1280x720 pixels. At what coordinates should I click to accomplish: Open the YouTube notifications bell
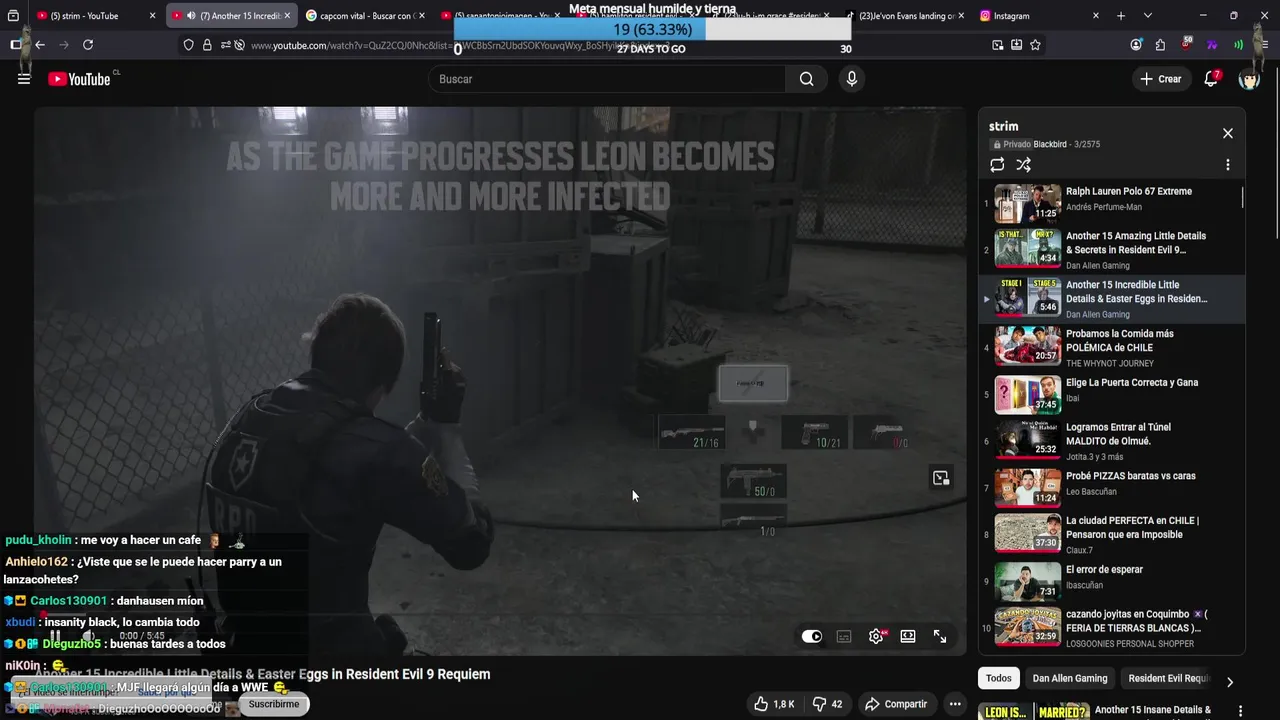[1211, 79]
